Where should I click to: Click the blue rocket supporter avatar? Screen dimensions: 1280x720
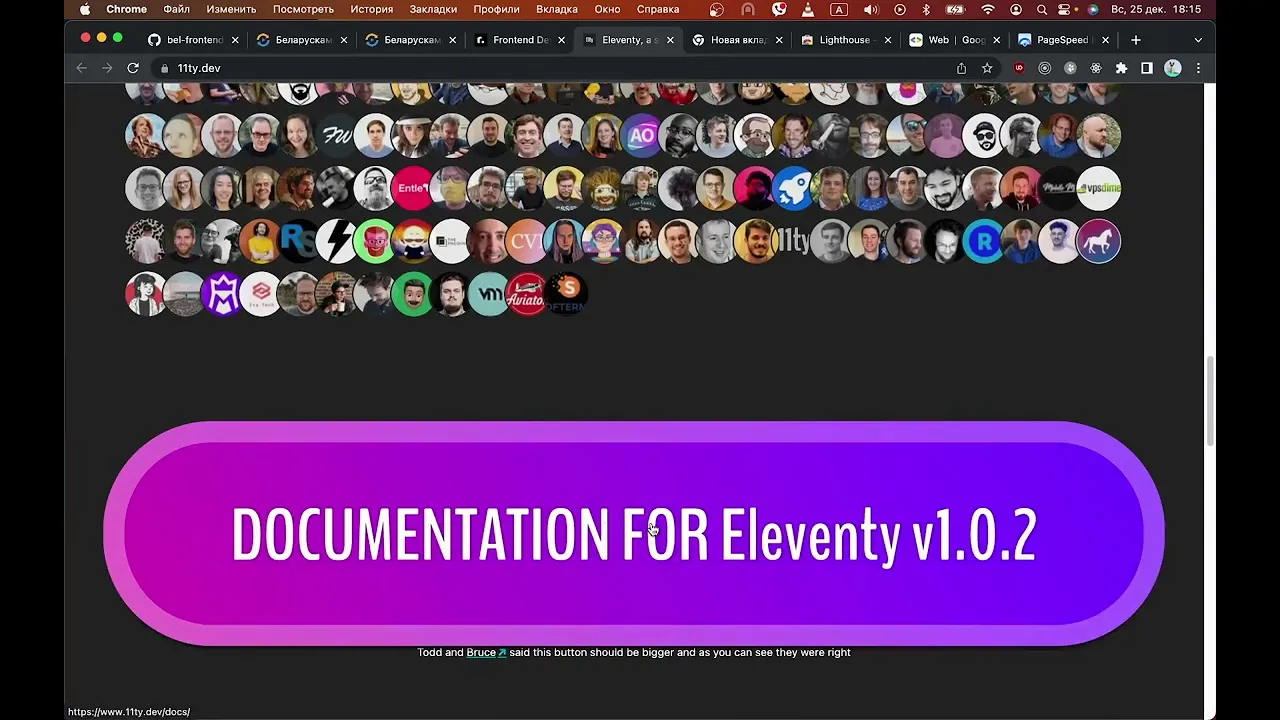[793, 188]
